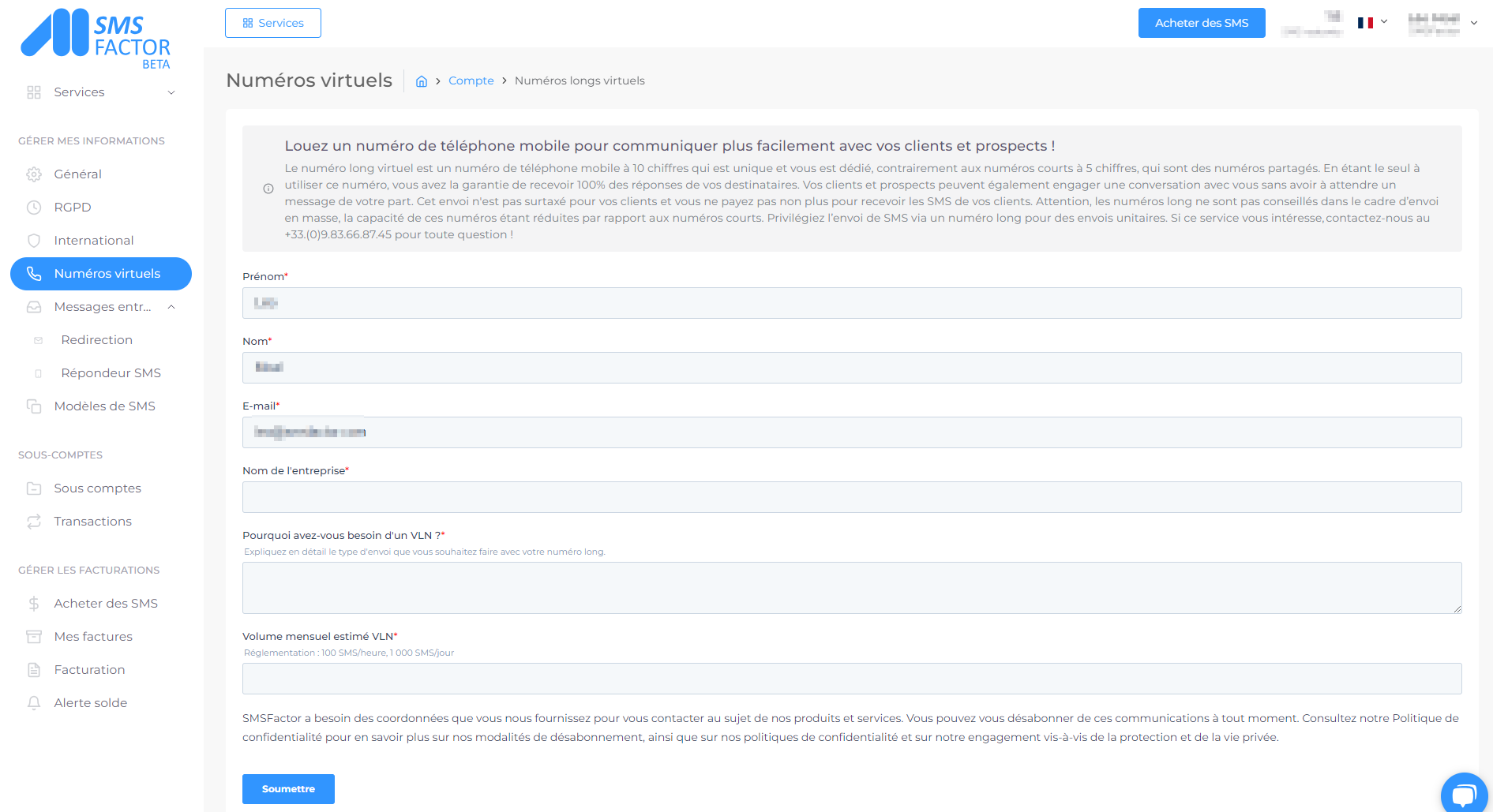Click the RGPD clock icon
1493x812 pixels.
(34, 208)
